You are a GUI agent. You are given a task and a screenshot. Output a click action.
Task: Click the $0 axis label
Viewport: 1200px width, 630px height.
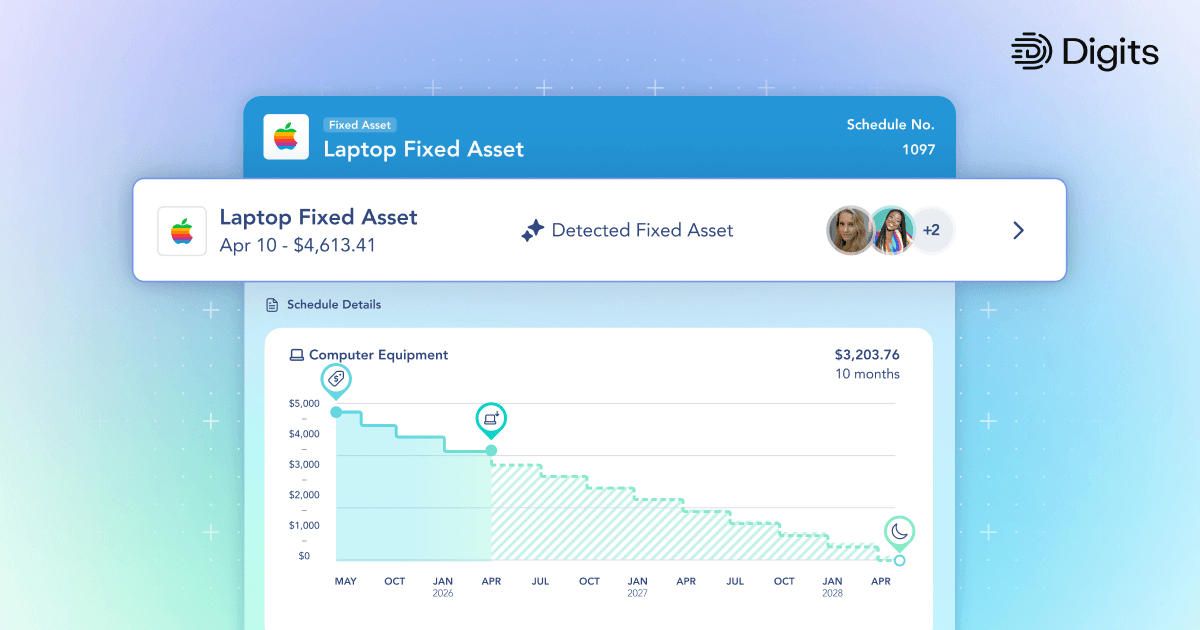(x=304, y=556)
